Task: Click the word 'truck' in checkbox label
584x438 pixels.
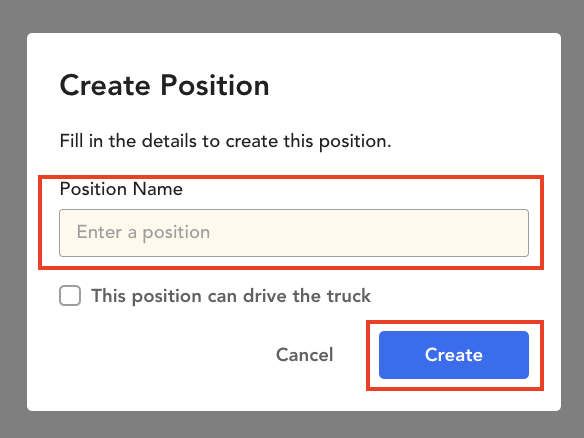Action: click(x=349, y=296)
